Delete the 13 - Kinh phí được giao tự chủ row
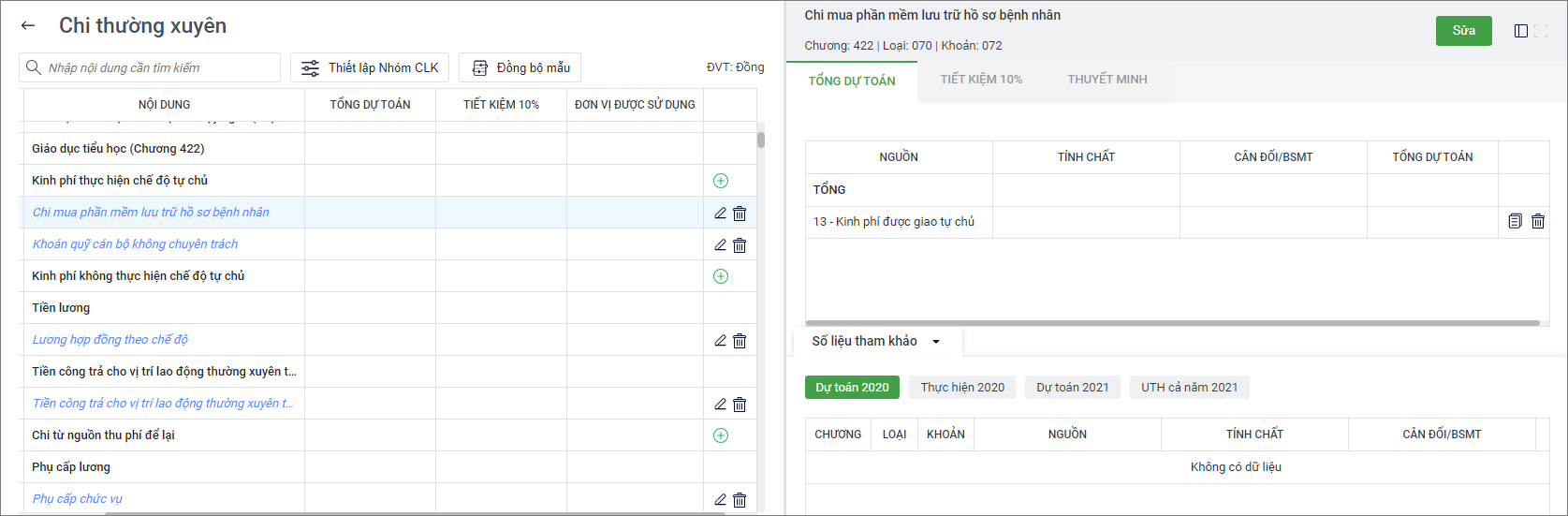The width and height of the screenshot is (1568, 516). tap(1538, 222)
